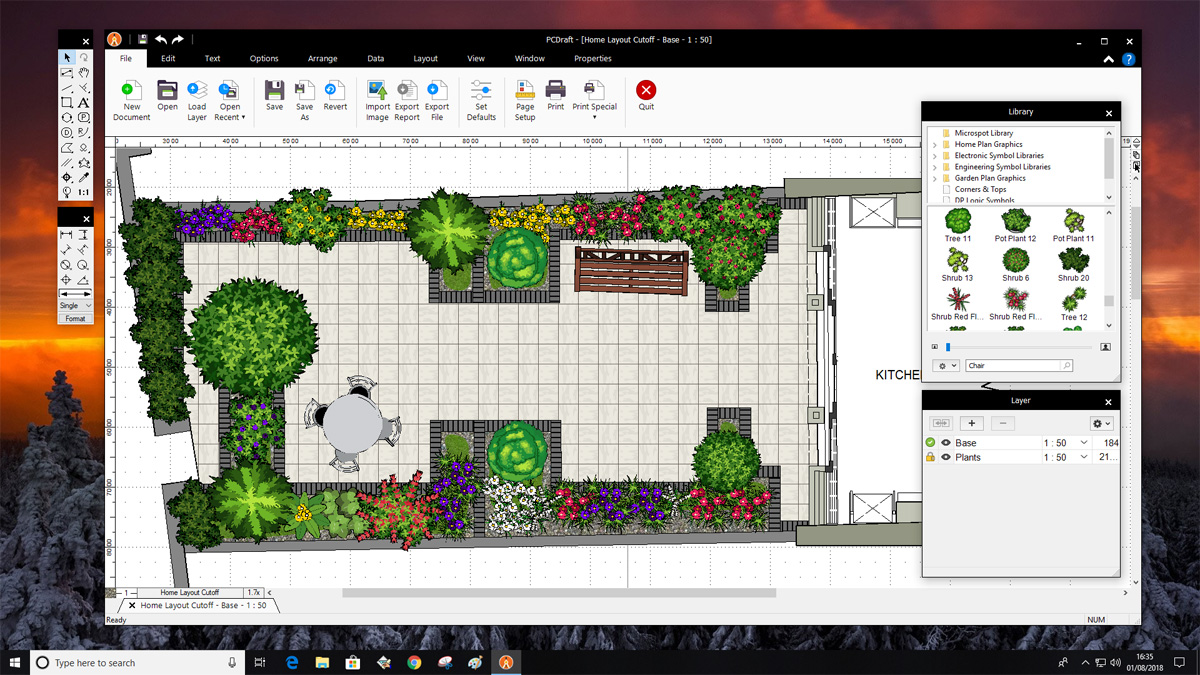Click the Import Image icon
The height and width of the screenshot is (675, 1200).
click(x=377, y=91)
